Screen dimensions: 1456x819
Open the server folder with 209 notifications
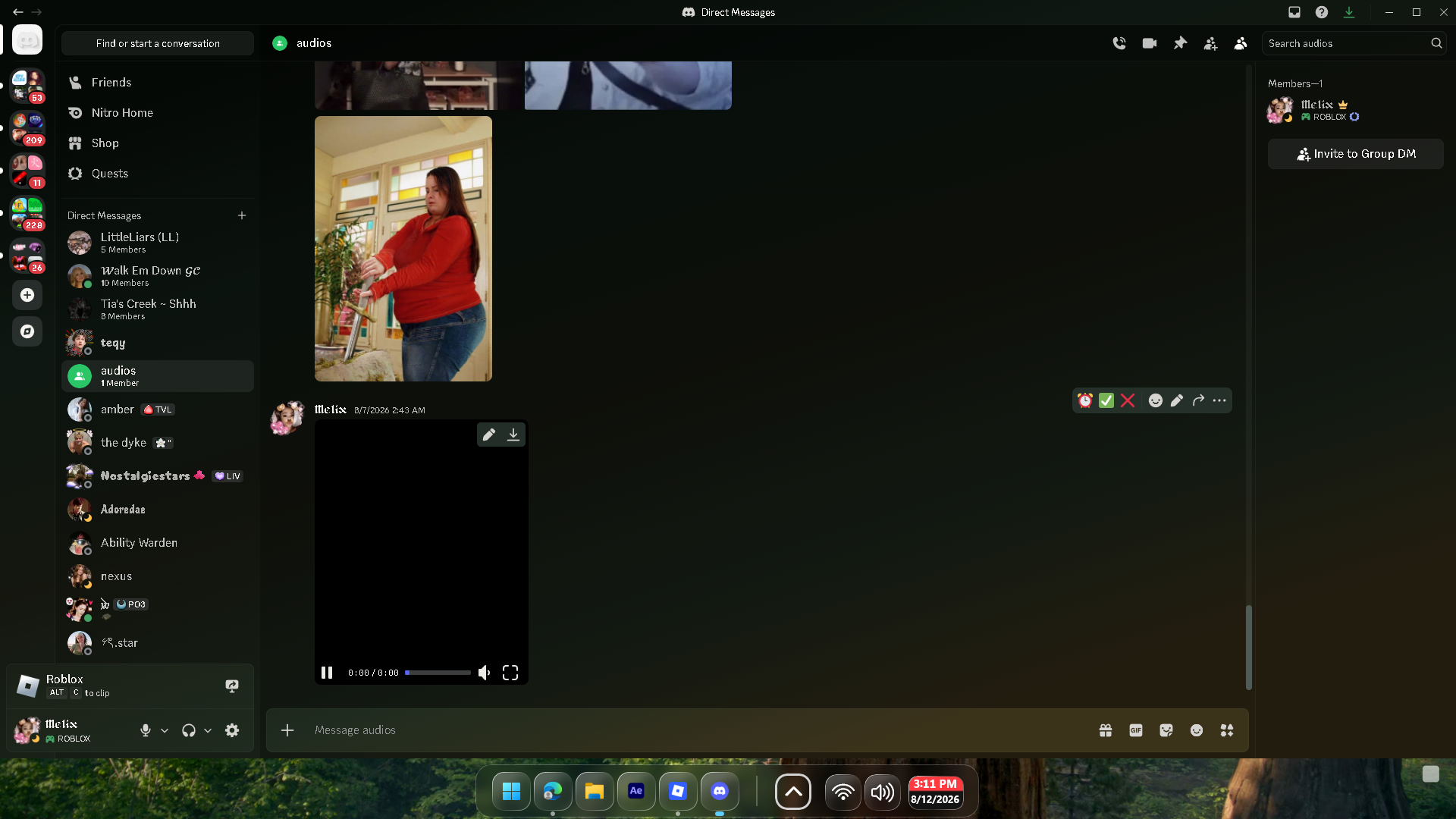(27, 129)
